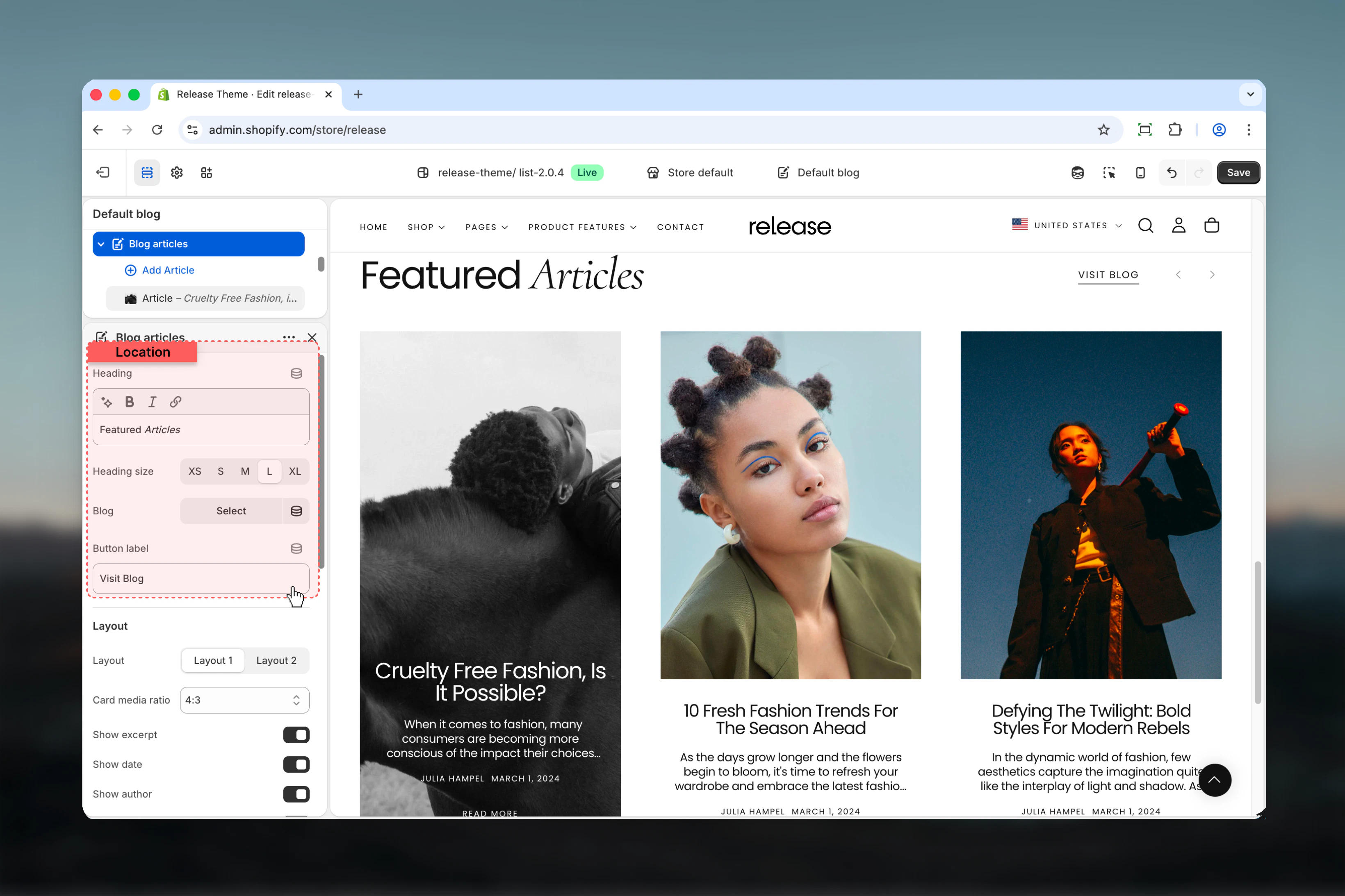Screen dimensions: 1345x896
Task: Toggle the Show date switch
Action: click(296, 765)
